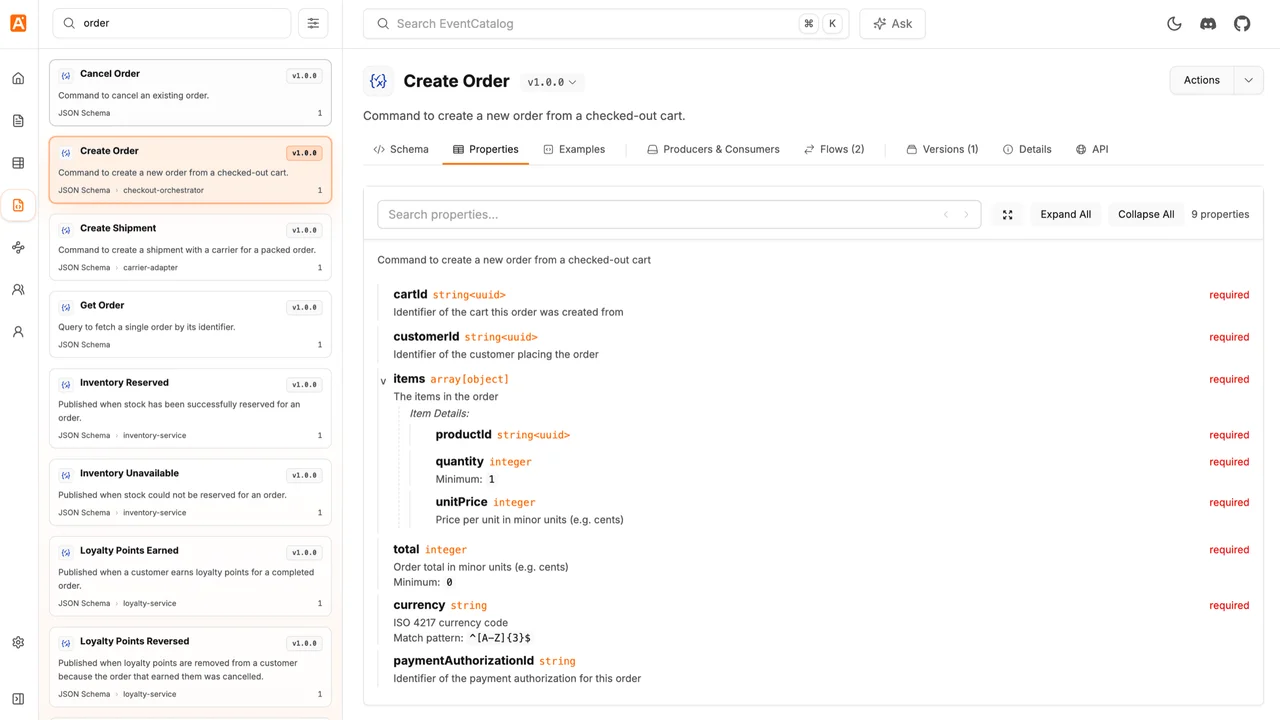Open the Examples tab
The image size is (1280, 720).
click(x=574, y=149)
